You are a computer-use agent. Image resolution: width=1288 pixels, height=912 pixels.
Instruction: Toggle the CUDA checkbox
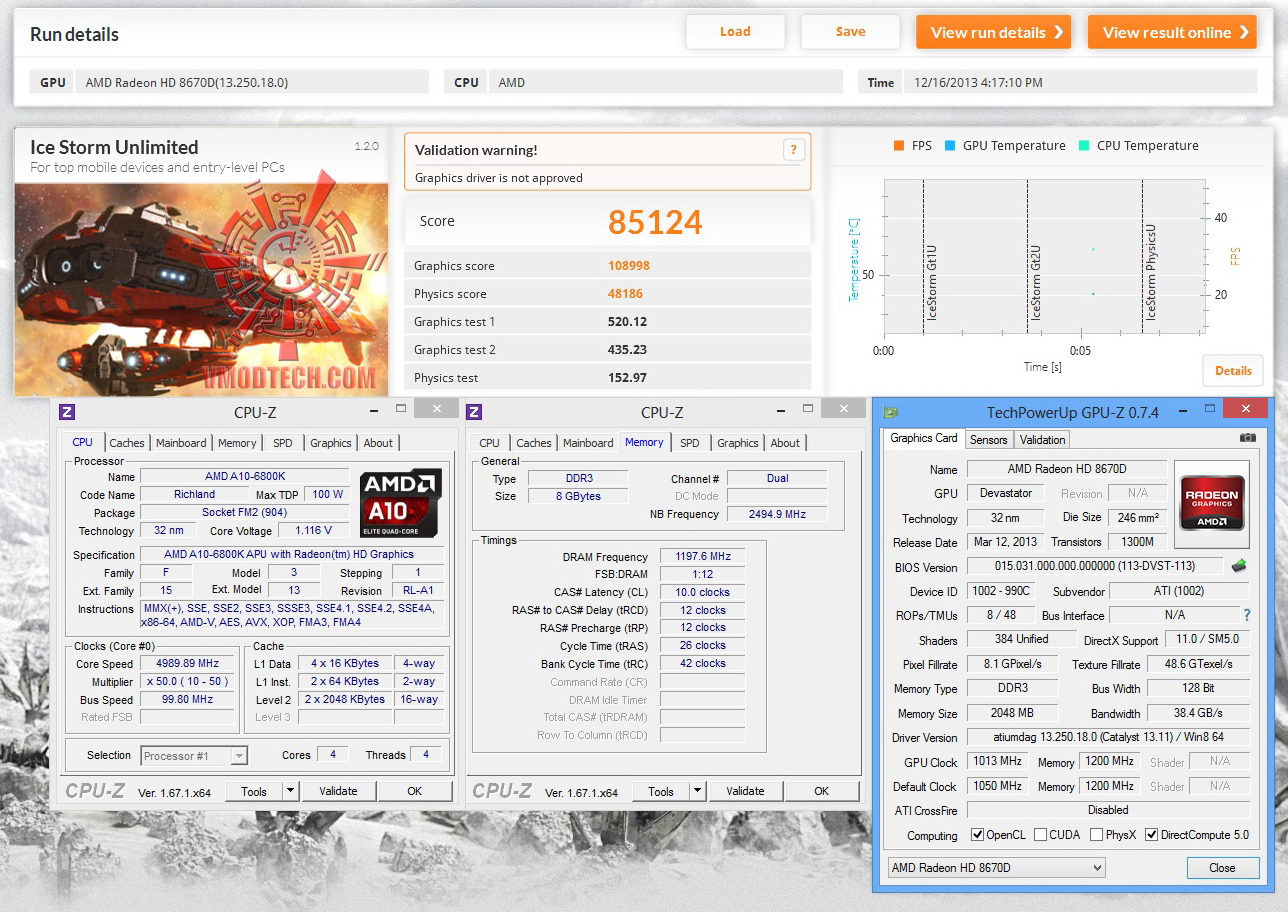tap(1041, 835)
